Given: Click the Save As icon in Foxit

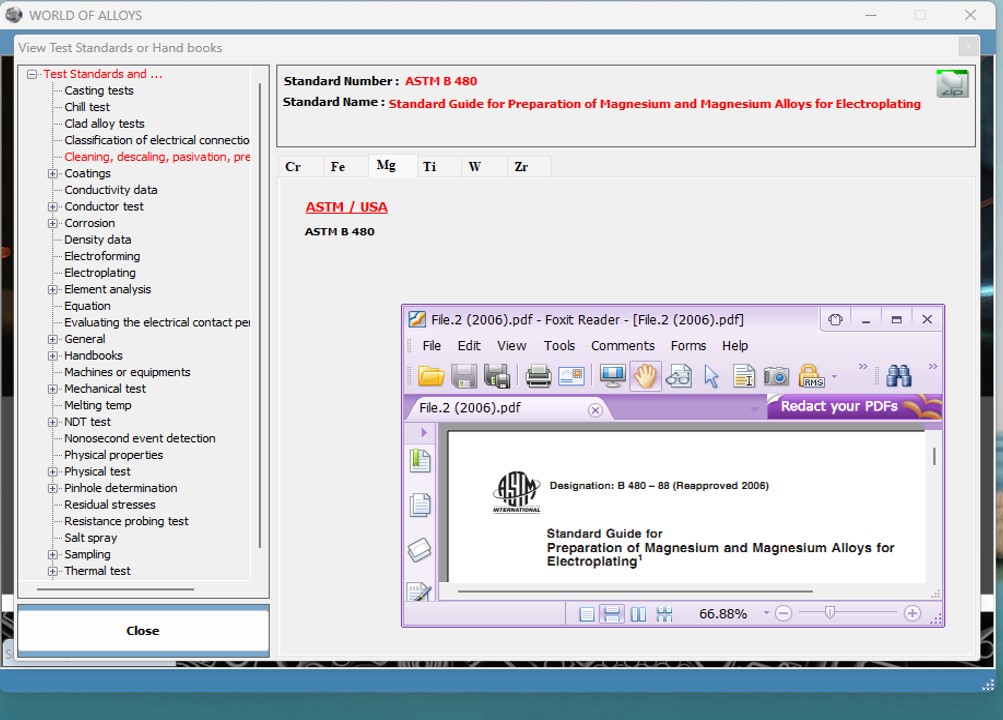Looking at the screenshot, I should click(x=497, y=376).
